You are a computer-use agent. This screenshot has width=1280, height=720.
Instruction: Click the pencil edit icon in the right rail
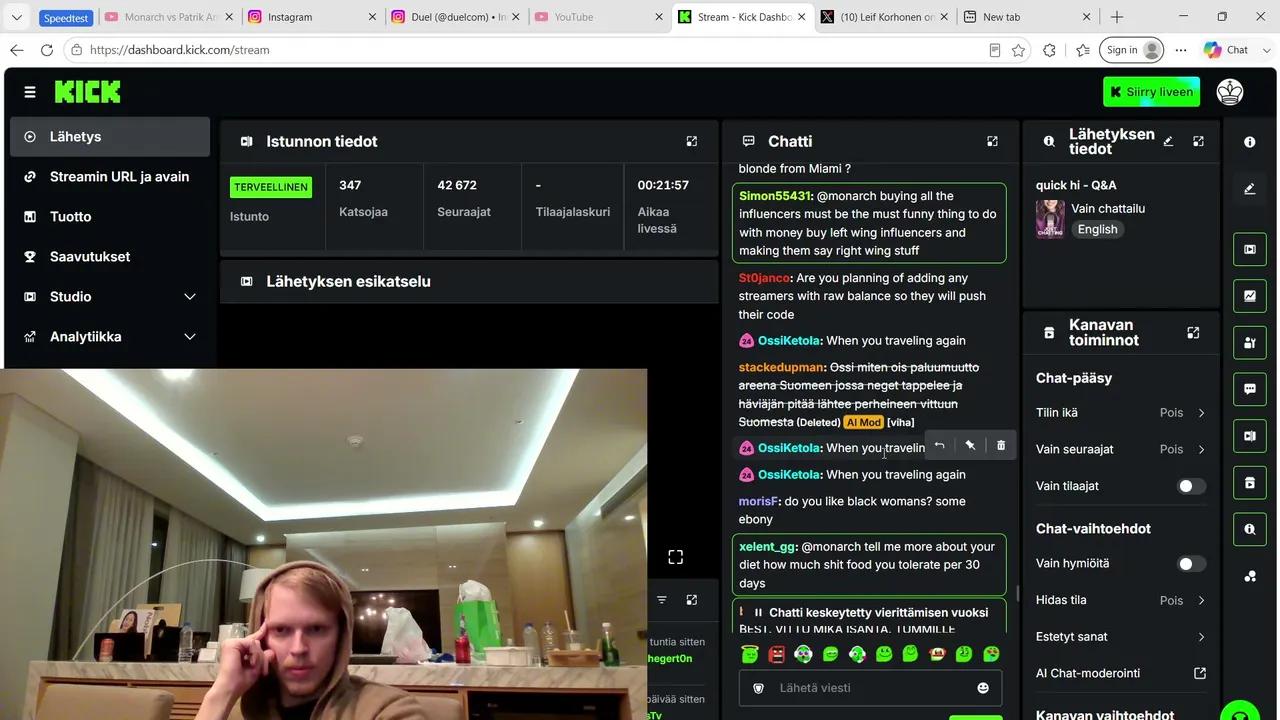pyautogui.click(x=1250, y=188)
